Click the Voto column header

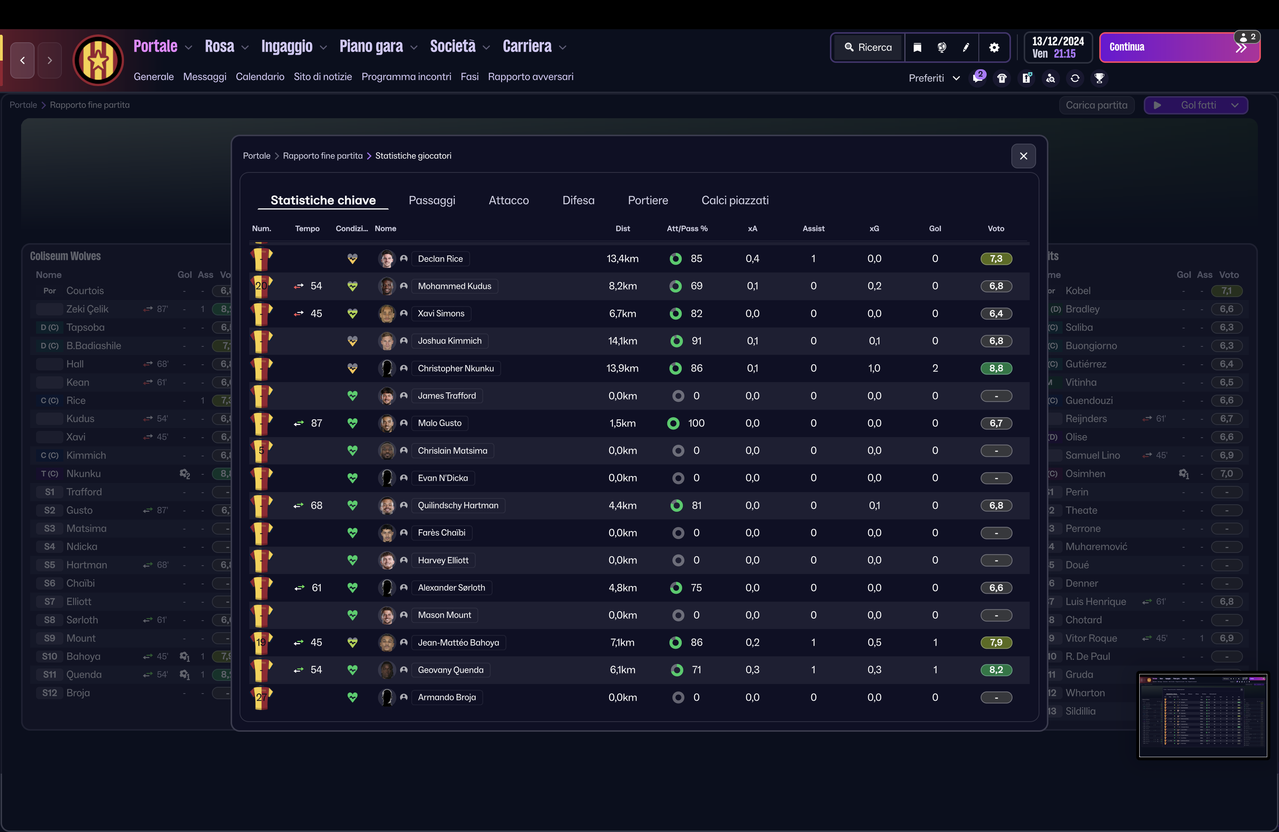996,229
